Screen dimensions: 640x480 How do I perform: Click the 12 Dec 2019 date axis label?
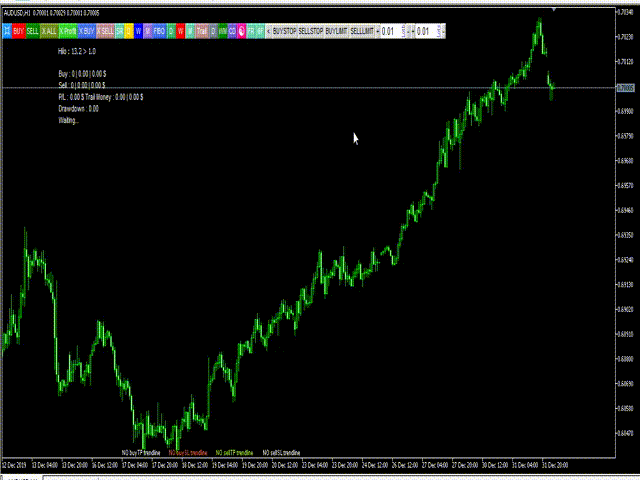coord(14,465)
